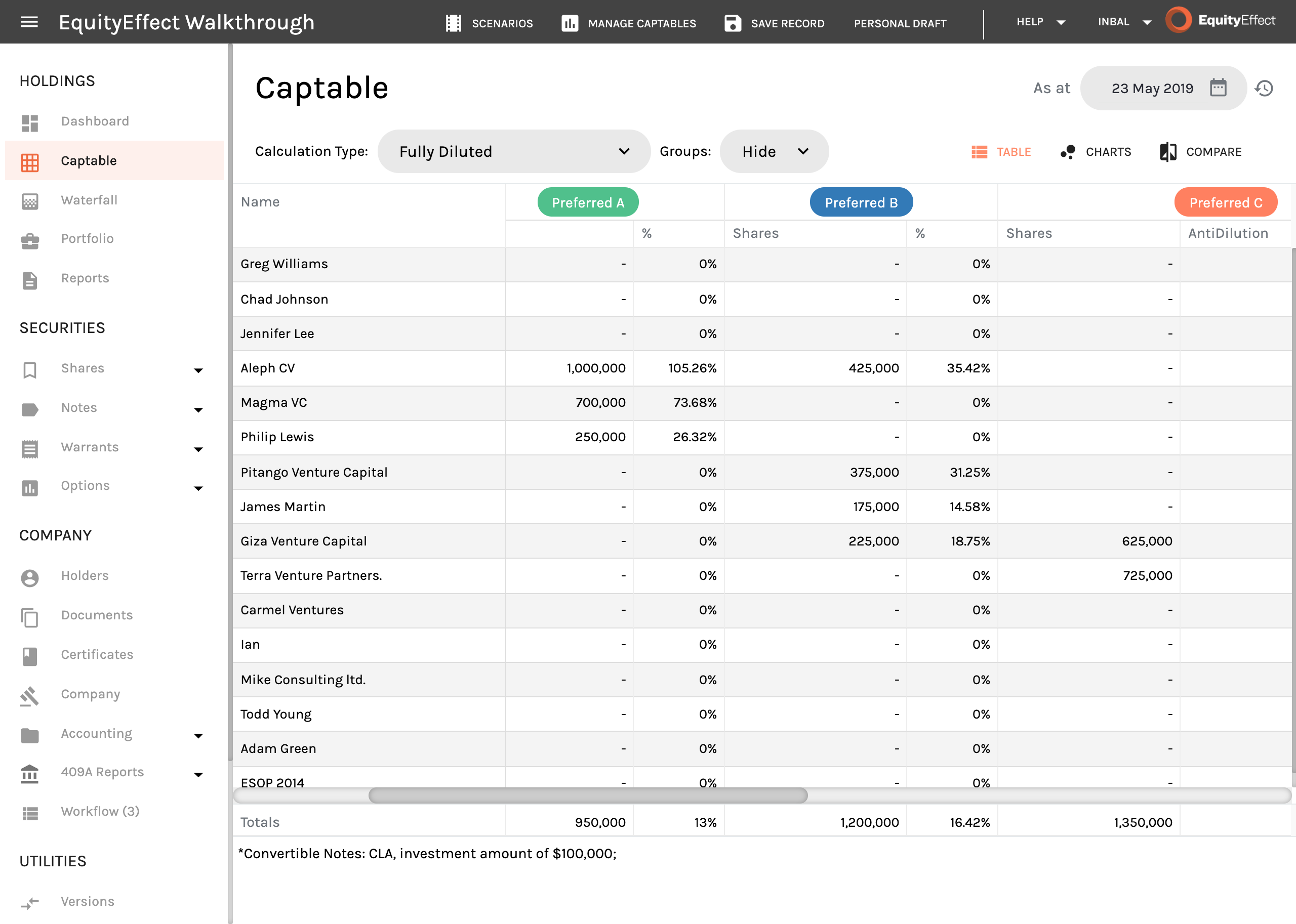
Task: Open the Dashboard page
Action: coord(95,121)
